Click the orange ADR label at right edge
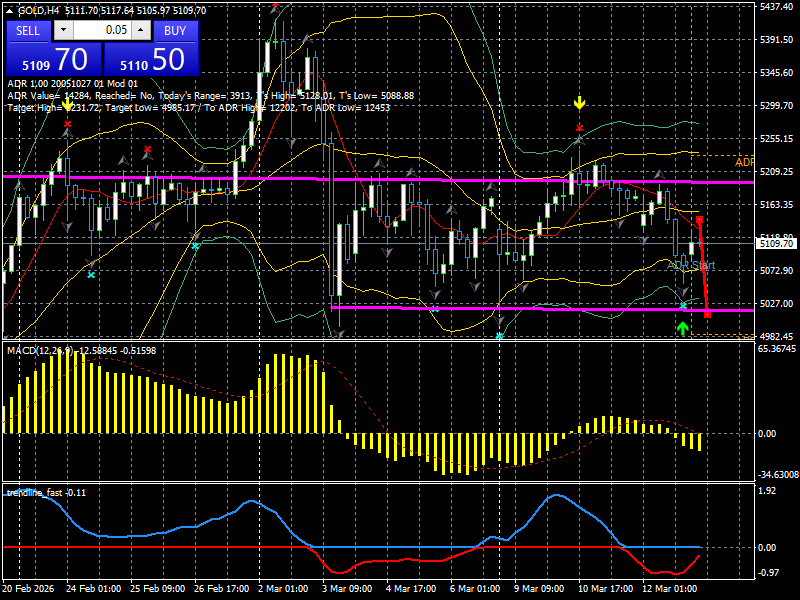This screenshot has height=600, width=800. click(744, 162)
